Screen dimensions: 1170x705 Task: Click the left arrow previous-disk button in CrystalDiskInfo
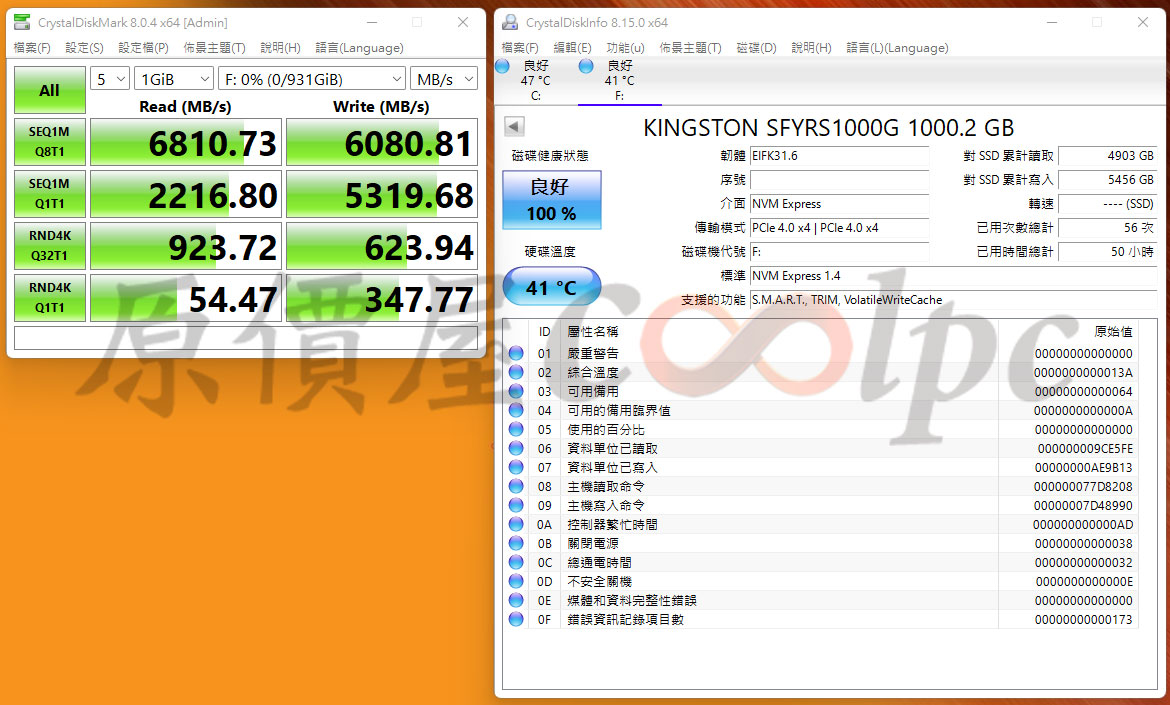(514, 126)
